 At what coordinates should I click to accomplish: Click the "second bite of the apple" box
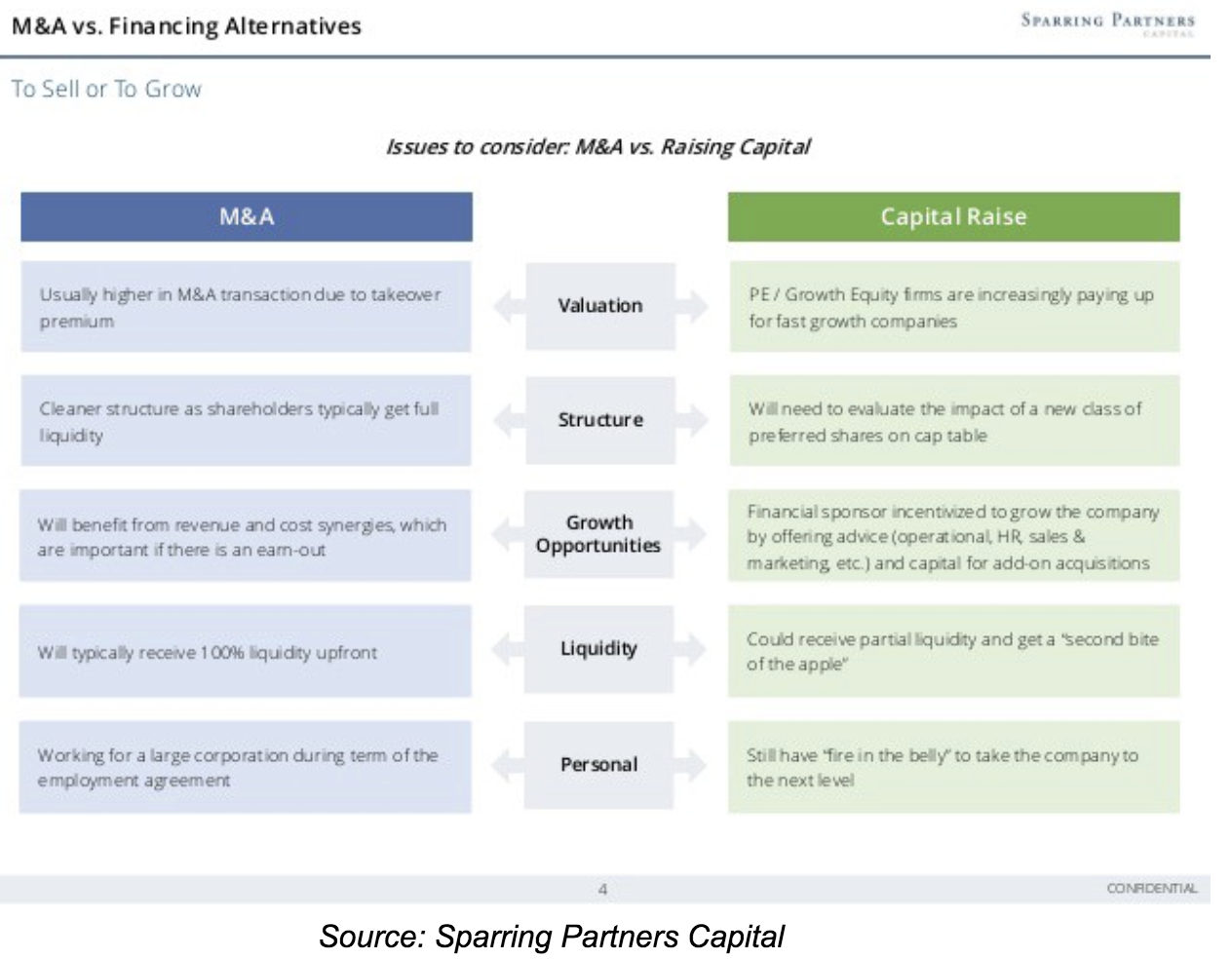coord(953,651)
